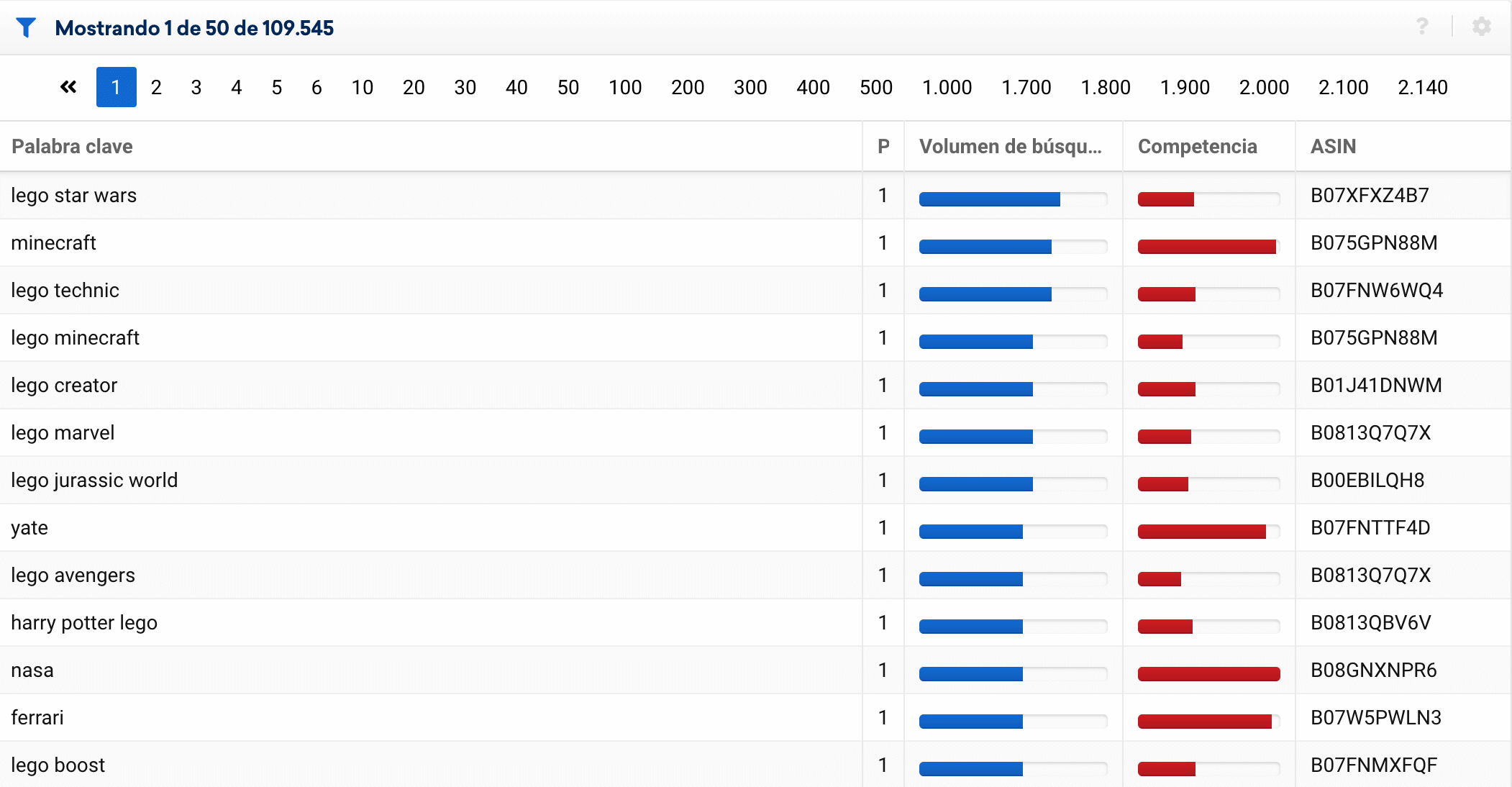This screenshot has width=1512, height=787.
Task: Click nasa competition bar
Action: [x=1208, y=674]
